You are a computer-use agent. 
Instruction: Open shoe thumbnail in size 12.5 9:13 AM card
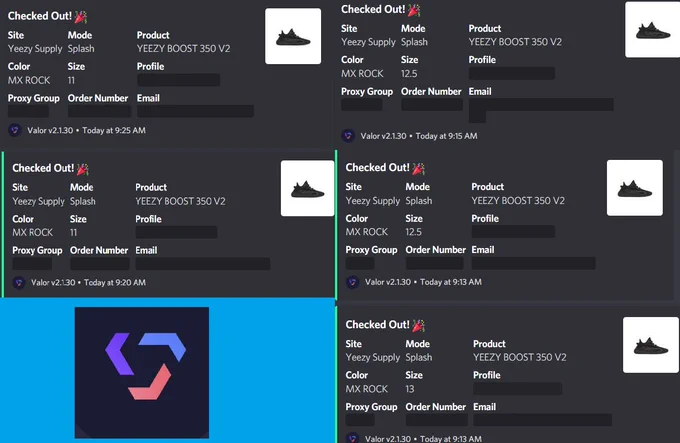coord(635,188)
